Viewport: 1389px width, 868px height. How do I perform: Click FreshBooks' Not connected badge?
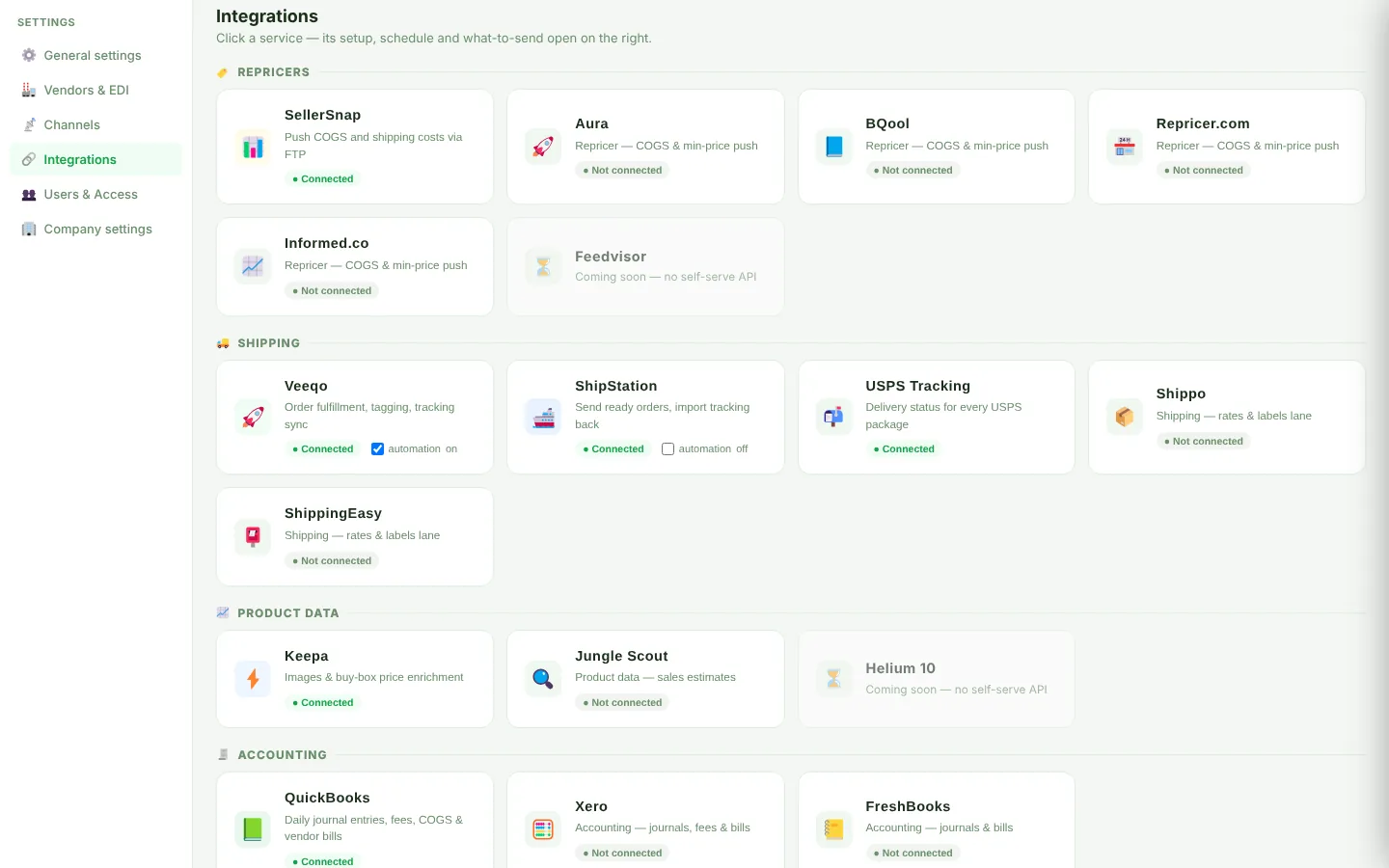[x=912, y=853]
